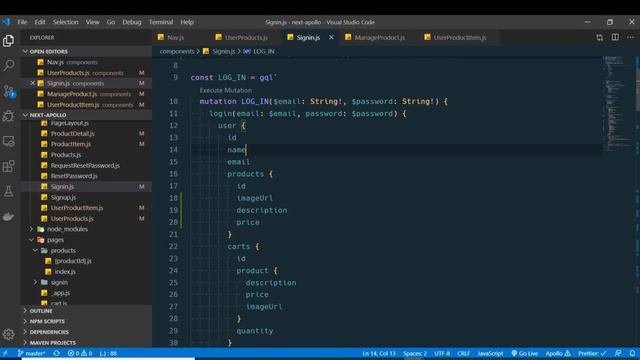Open the Help menu
Viewport: 640px width, 360px height.
point(187,22)
